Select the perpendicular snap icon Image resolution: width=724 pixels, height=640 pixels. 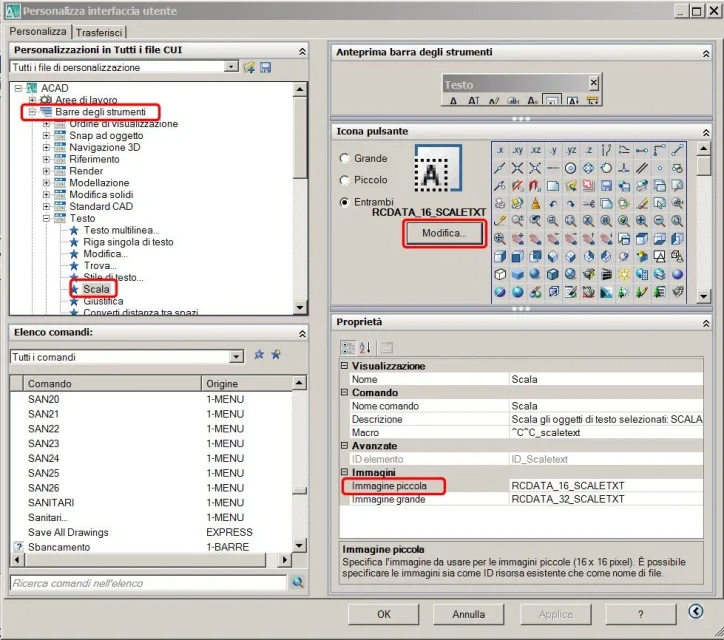[x=624, y=168]
